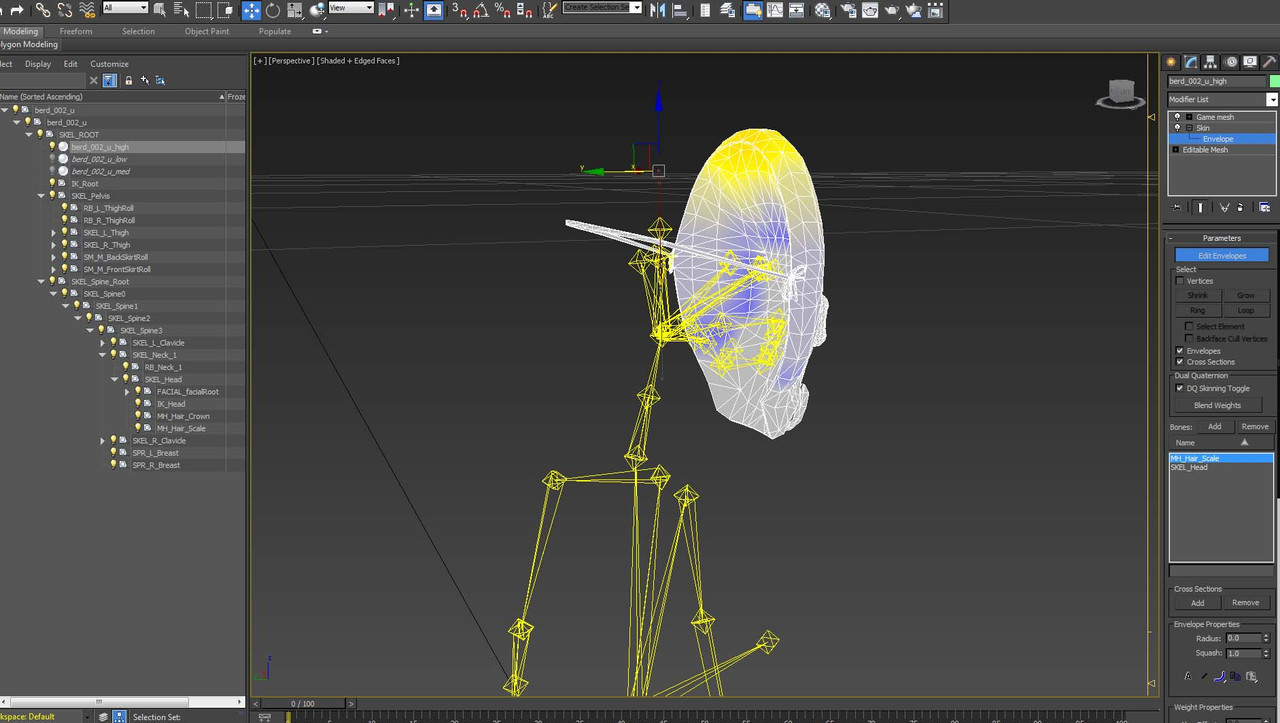Image resolution: width=1280 pixels, height=723 pixels.
Task: Toggle visibility of the Skin modifier
Action: [1177, 127]
